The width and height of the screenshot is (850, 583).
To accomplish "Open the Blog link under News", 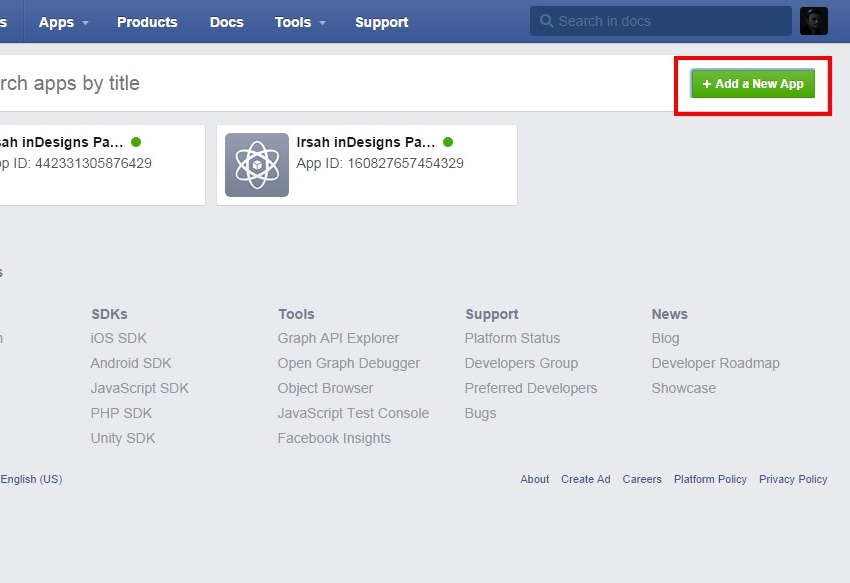I will pyautogui.click(x=665, y=338).
